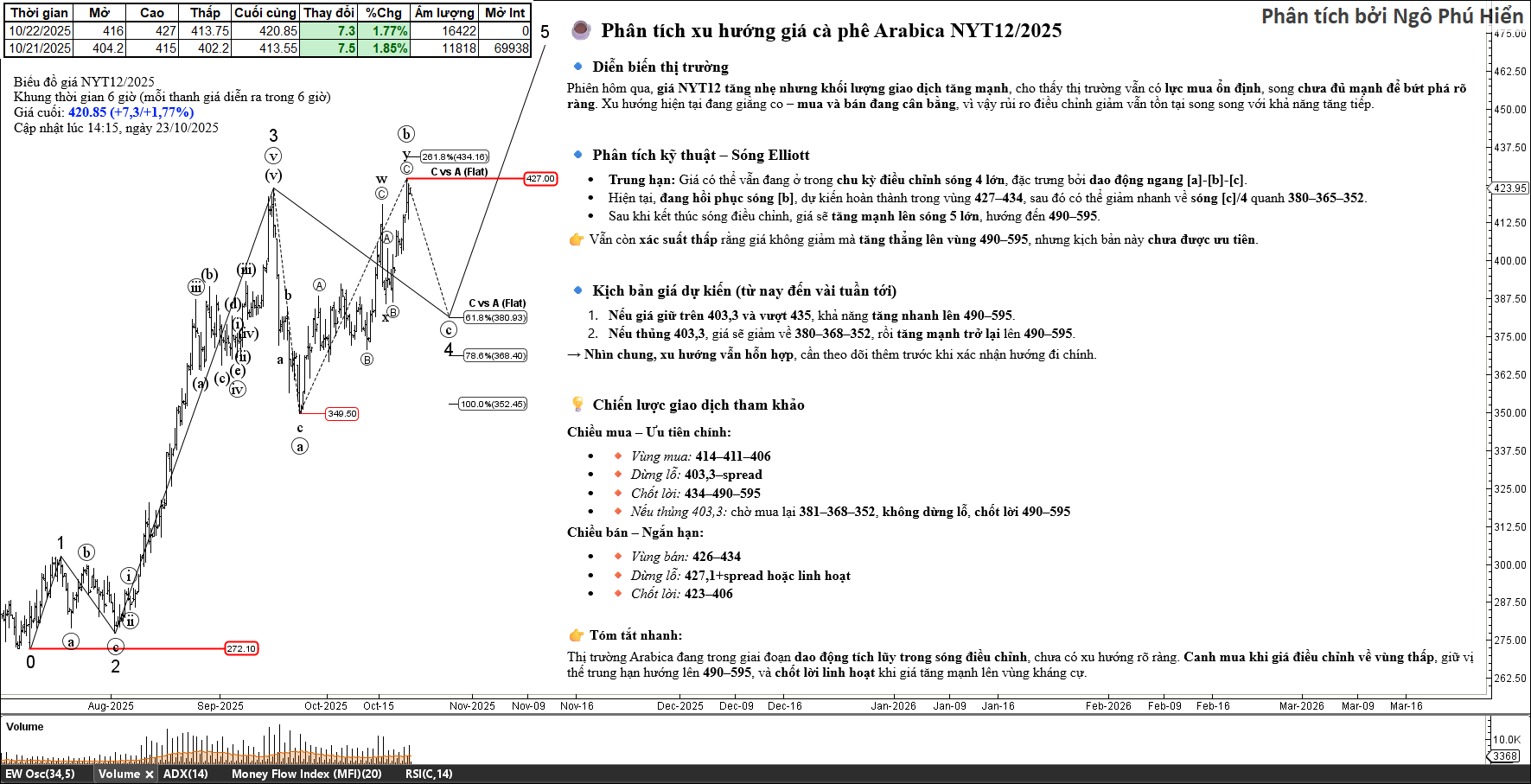Select the 10/22/2025 row date cell

[x=40, y=31]
